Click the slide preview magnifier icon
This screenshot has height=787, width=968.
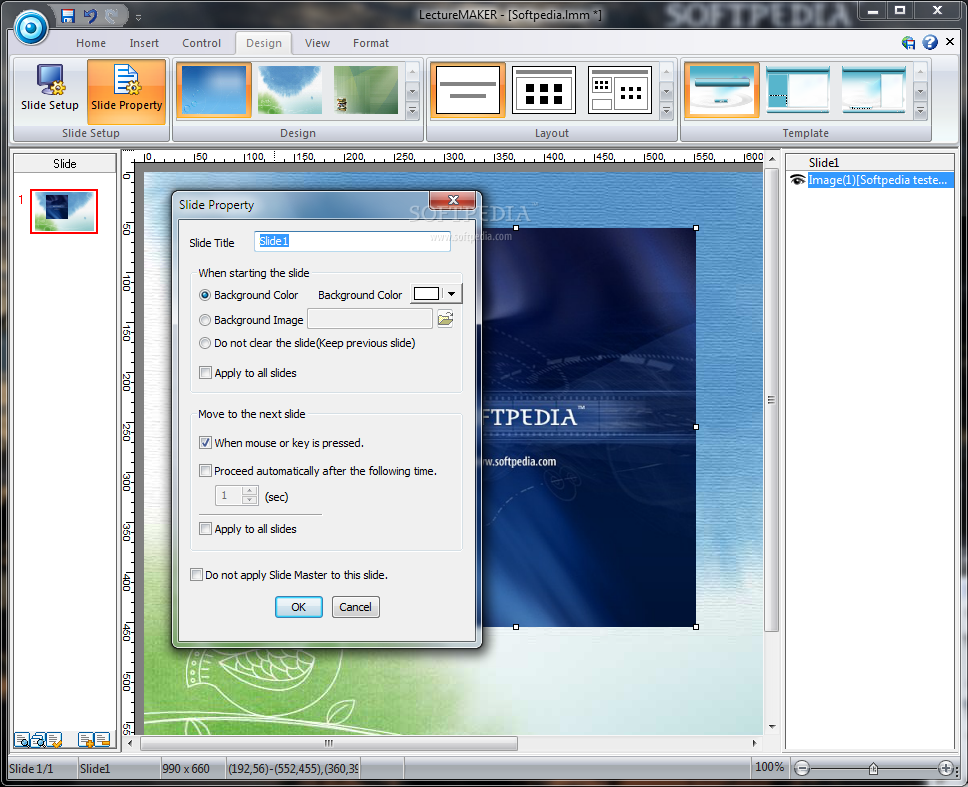click(22, 739)
